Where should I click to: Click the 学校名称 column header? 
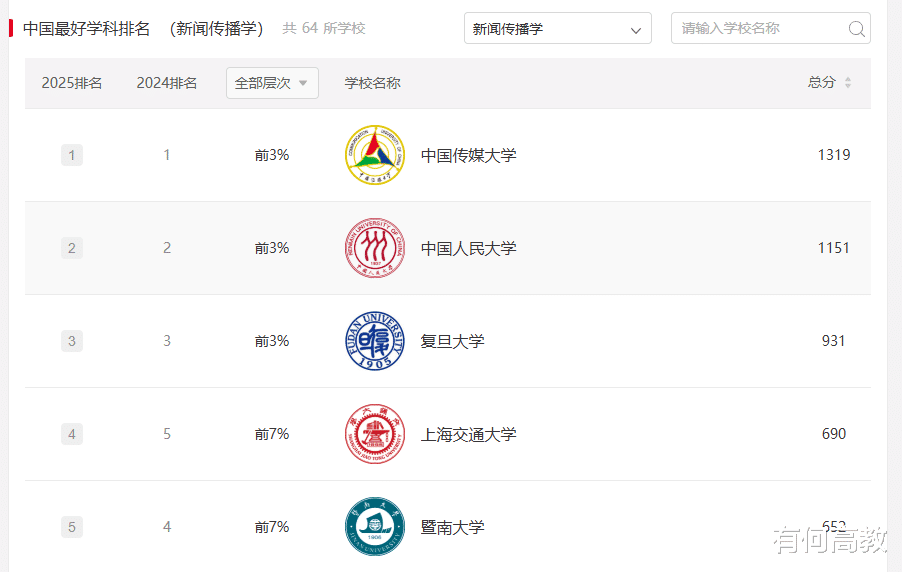click(373, 83)
